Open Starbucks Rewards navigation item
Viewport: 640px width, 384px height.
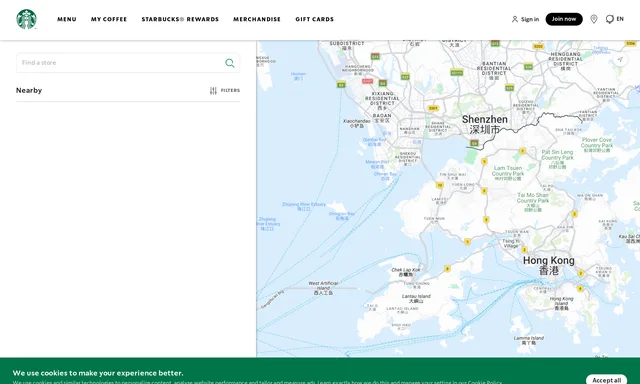pyautogui.click(x=180, y=19)
